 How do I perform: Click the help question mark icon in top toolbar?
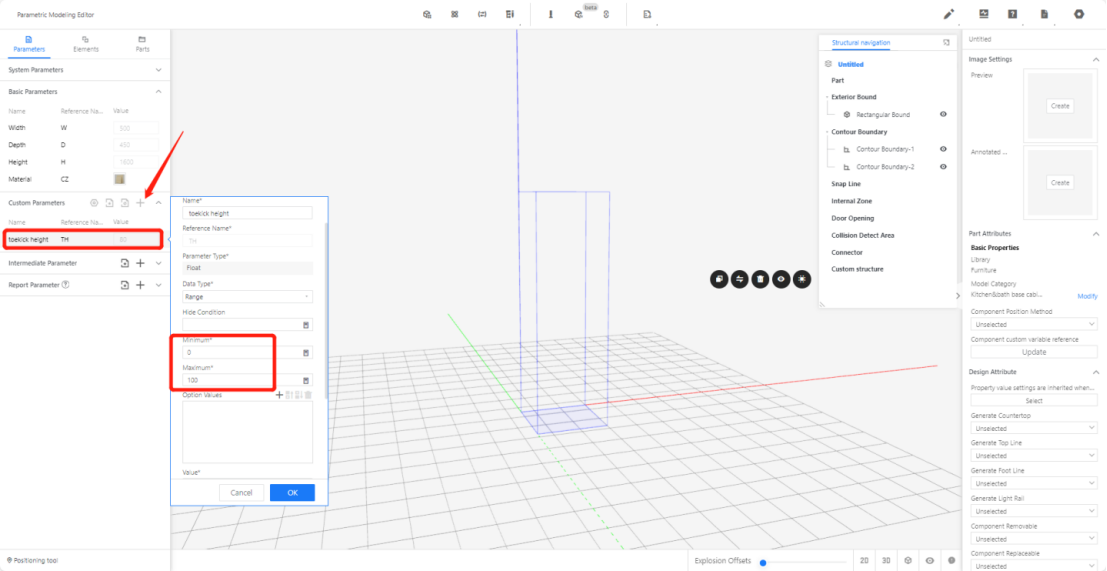[1013, 14]
